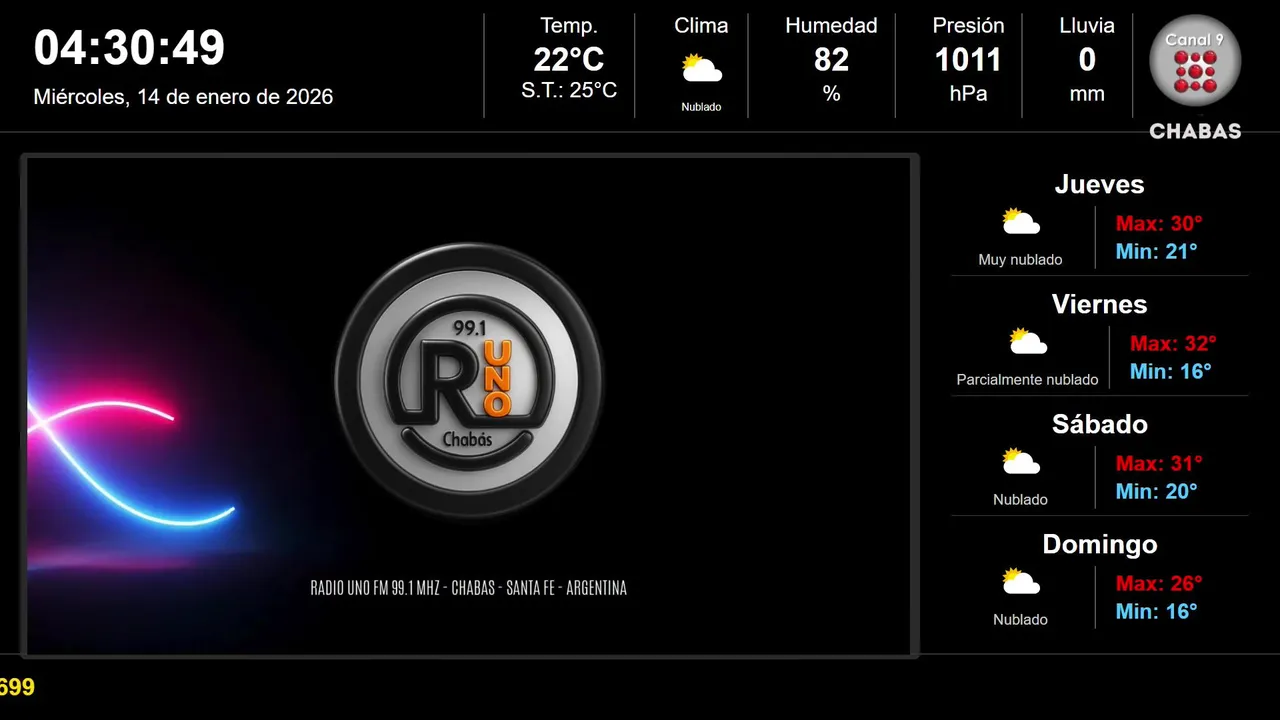The image size is (1280, 720).
Task: Click the 04:30:49 clock display
Action: pos(129,47)
